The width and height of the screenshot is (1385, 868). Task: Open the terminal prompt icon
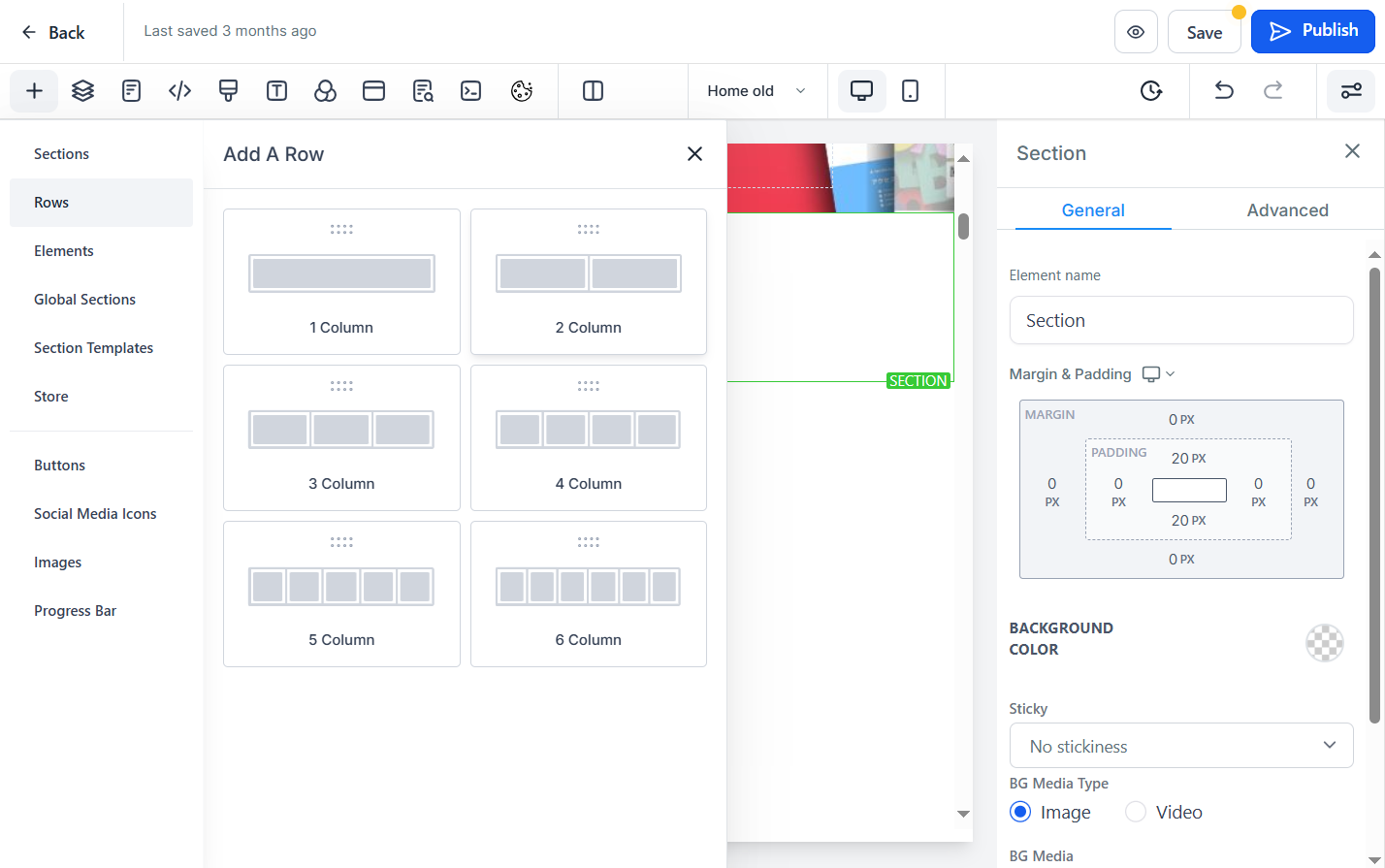pyautogui.click(x=471, y=91)
